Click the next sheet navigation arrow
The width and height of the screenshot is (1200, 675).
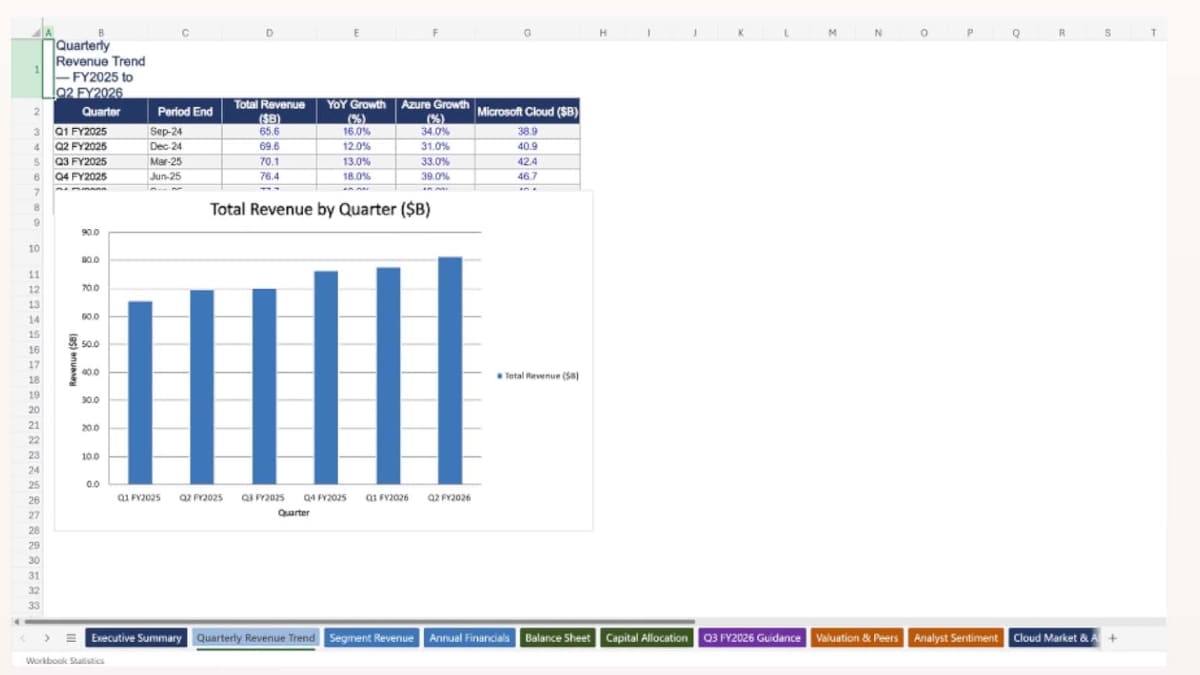(47, 638)
